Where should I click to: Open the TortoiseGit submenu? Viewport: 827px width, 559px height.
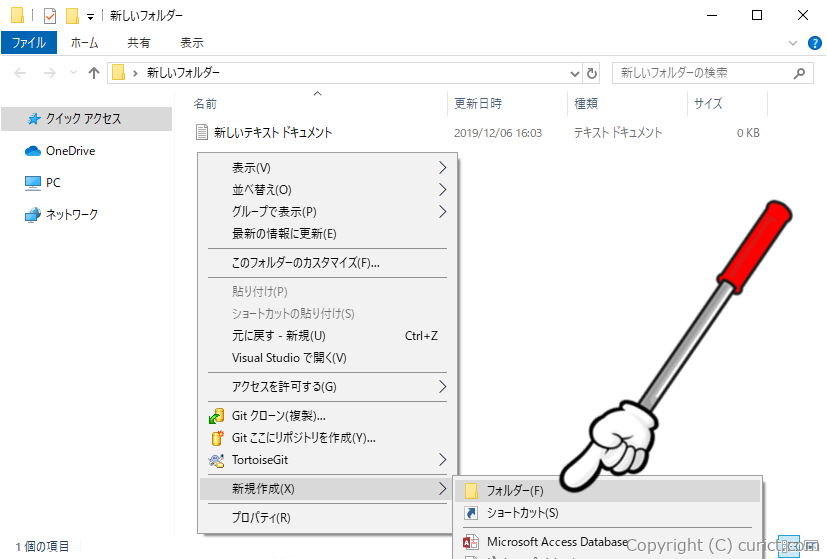(327, 460)
